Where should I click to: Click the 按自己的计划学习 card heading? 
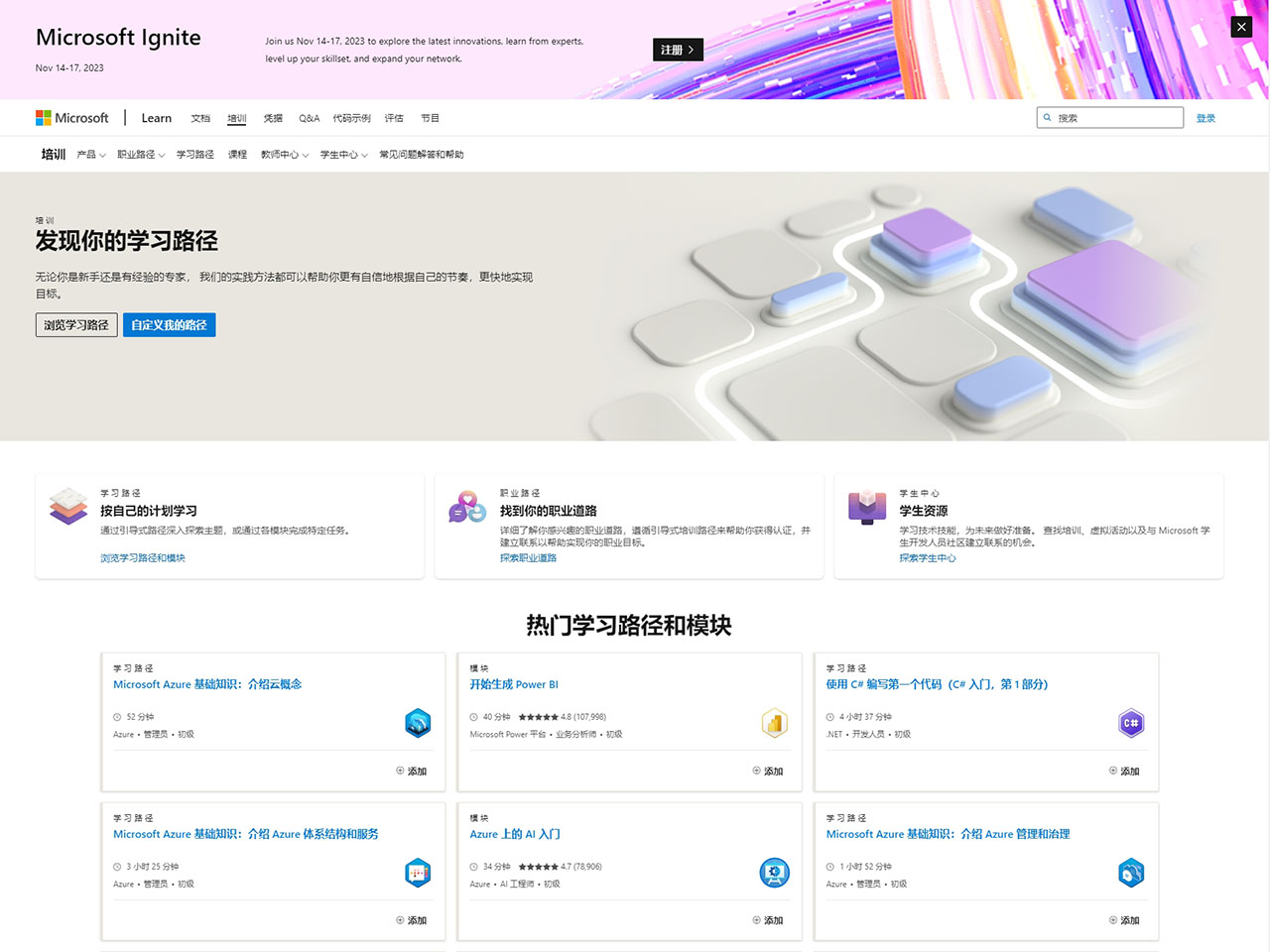pos(149,511)
